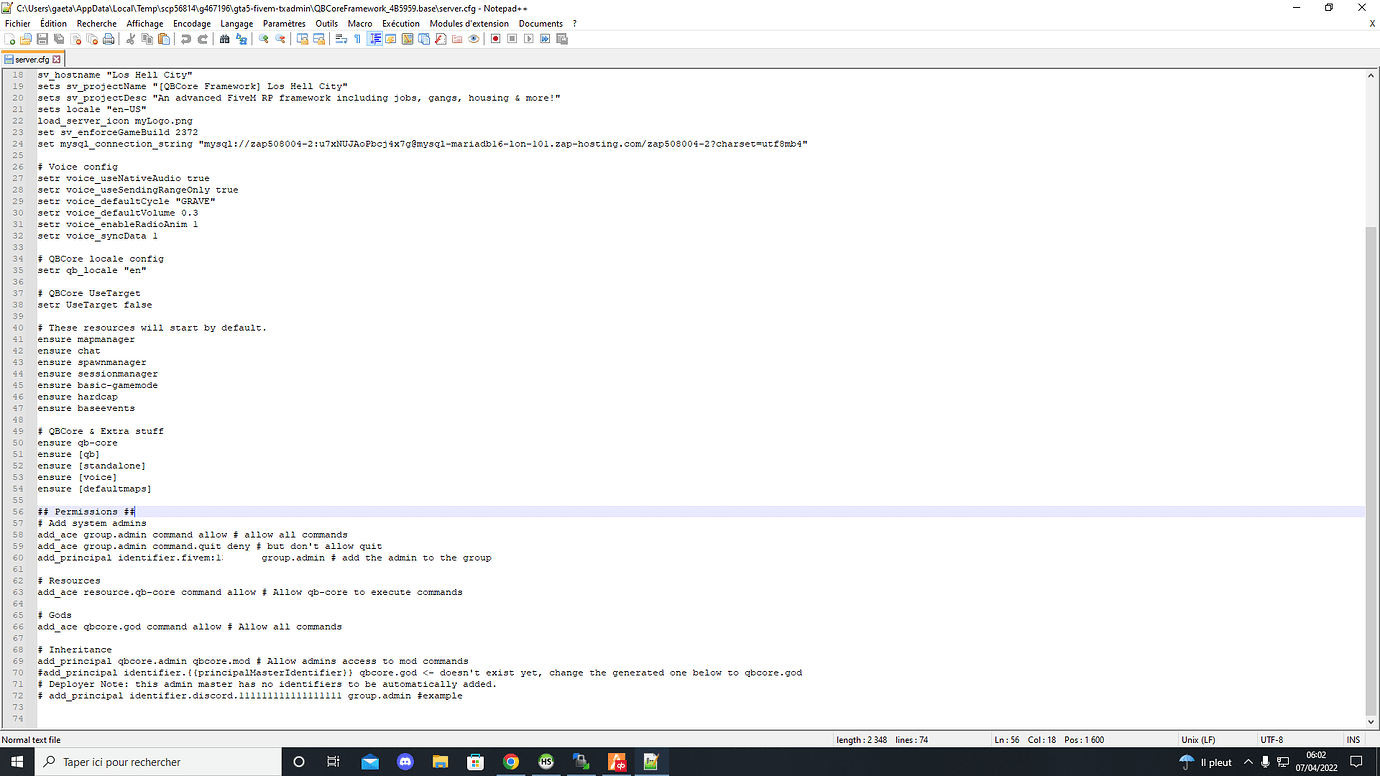Open the Find dialog with the binoculars icon
Viewport: 1380px width, 776px height.
pos(223,39)
